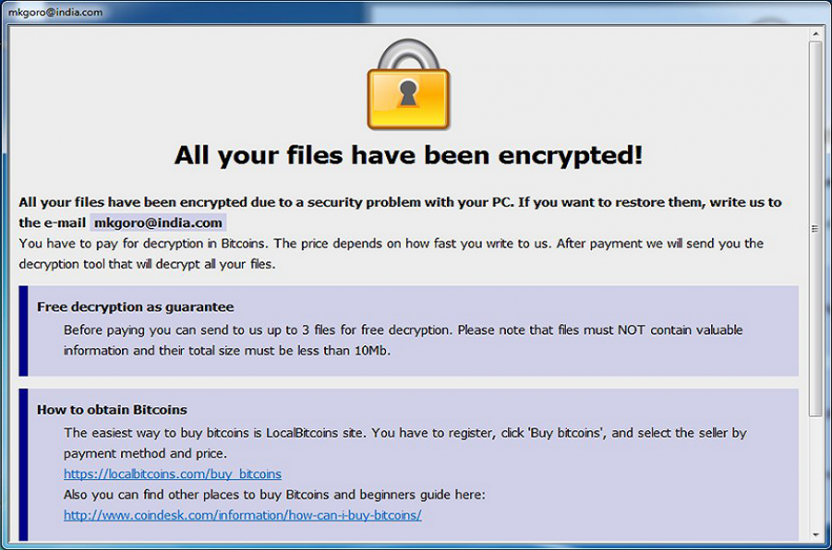
Task: Select the highlighted mkgoro@india.com email address
Action: [158, 223]
